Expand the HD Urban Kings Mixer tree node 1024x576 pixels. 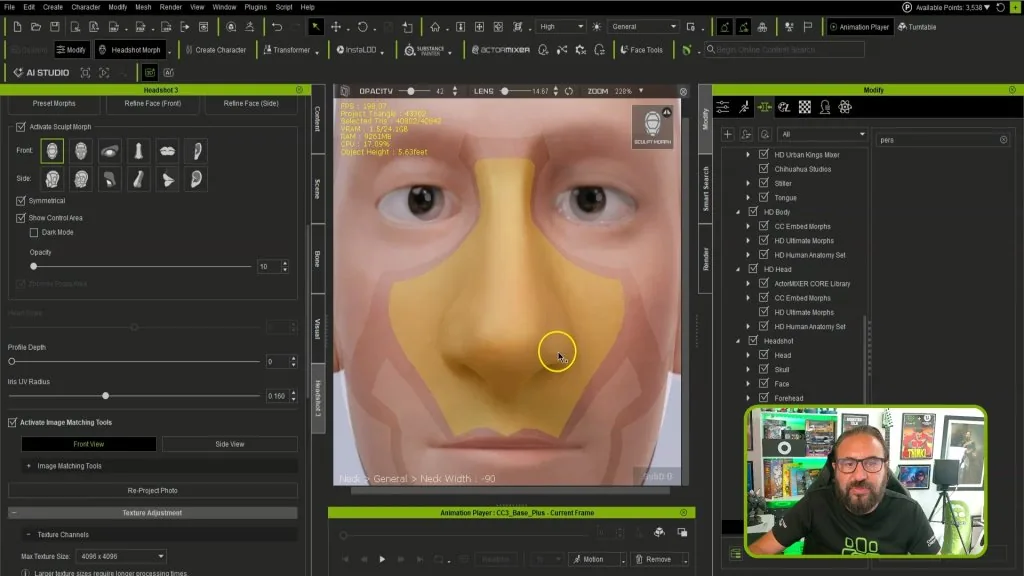[748, 155]
